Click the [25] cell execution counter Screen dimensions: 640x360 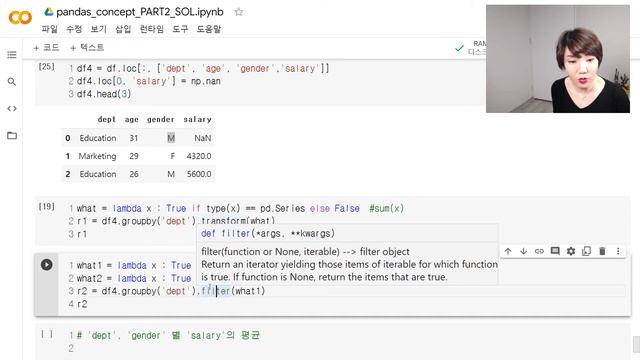click(46, 67)
